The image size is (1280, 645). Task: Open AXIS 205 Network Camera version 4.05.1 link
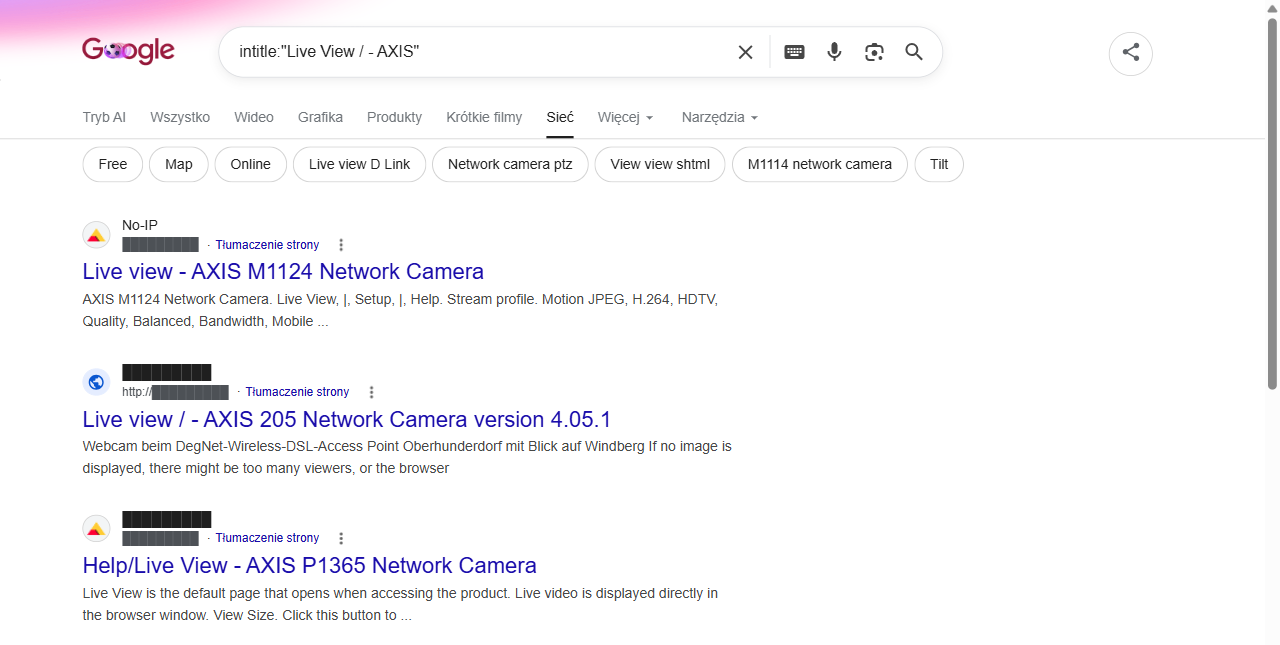click(x=347, y=418)
